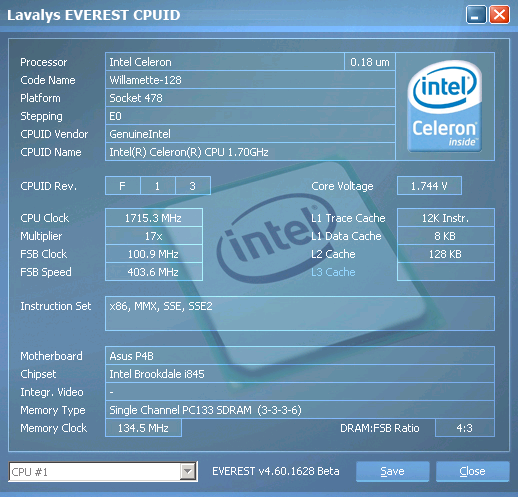Click the 'Memory Clock' label

point(53,428)
